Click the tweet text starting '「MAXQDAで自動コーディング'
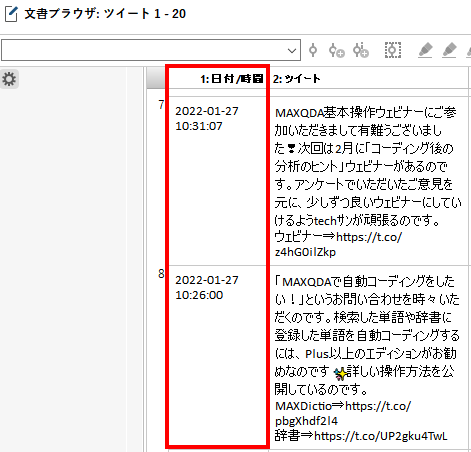Image resolution: width=471 pixels, height=452 pixels. pos(367,358)
